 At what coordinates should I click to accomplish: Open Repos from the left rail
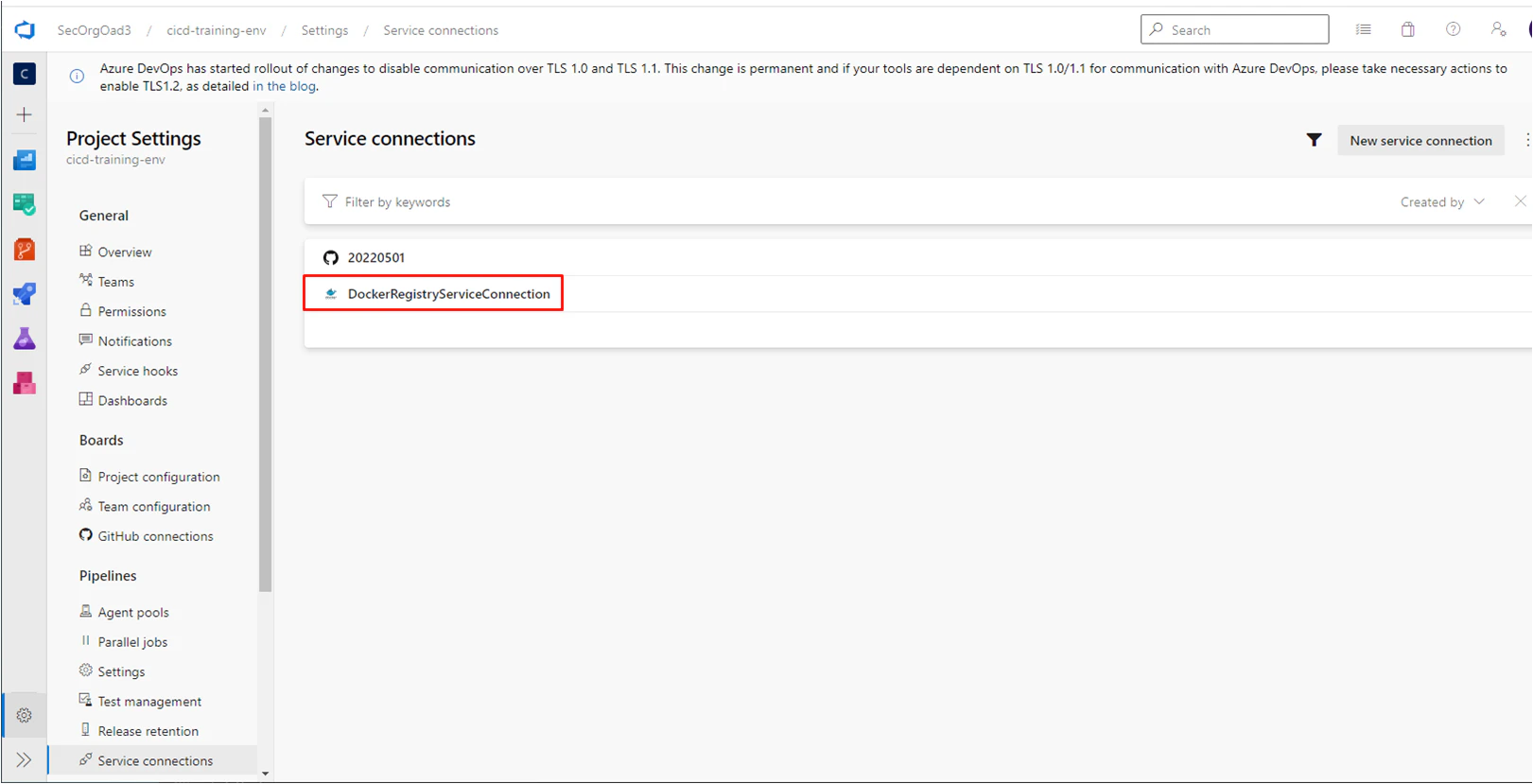pyautogui.click(x=25, y=250)
